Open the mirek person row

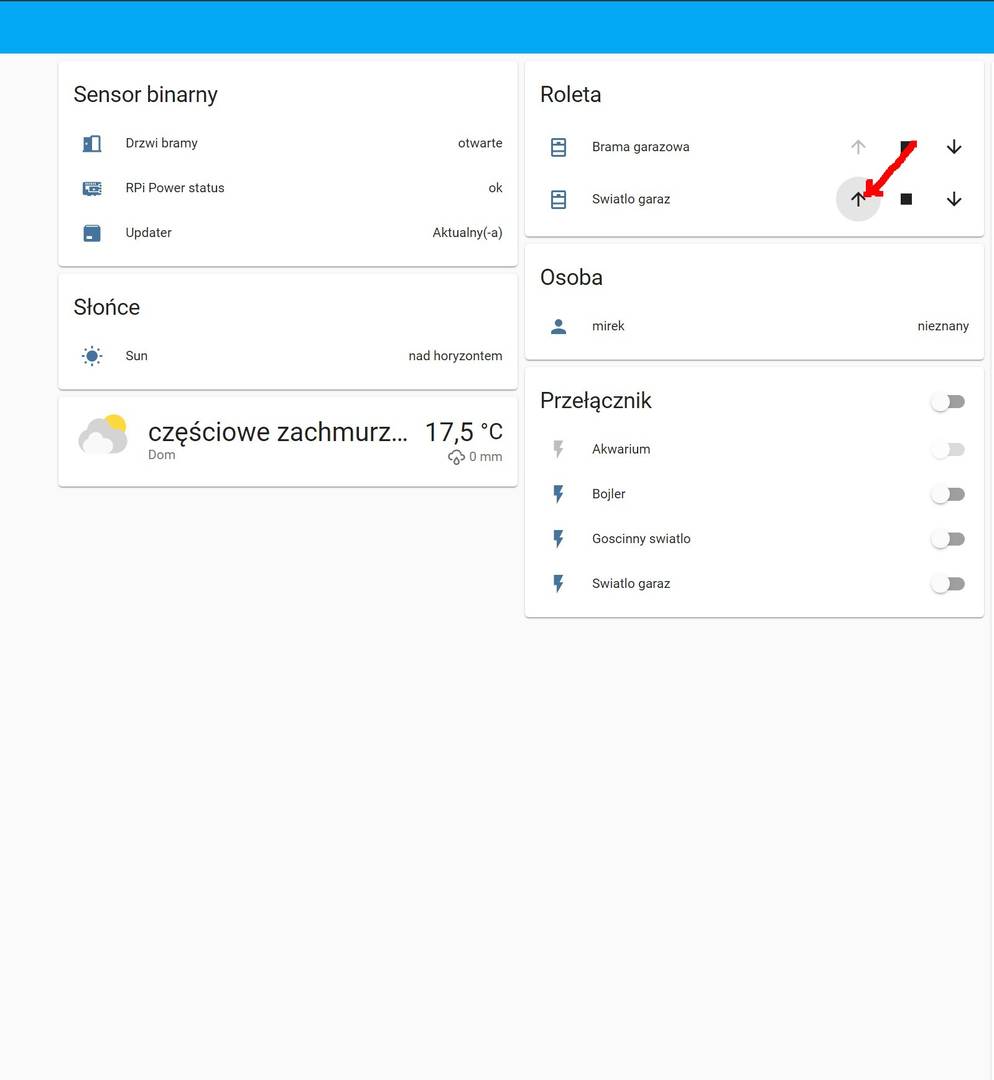[x=754, y=326]
